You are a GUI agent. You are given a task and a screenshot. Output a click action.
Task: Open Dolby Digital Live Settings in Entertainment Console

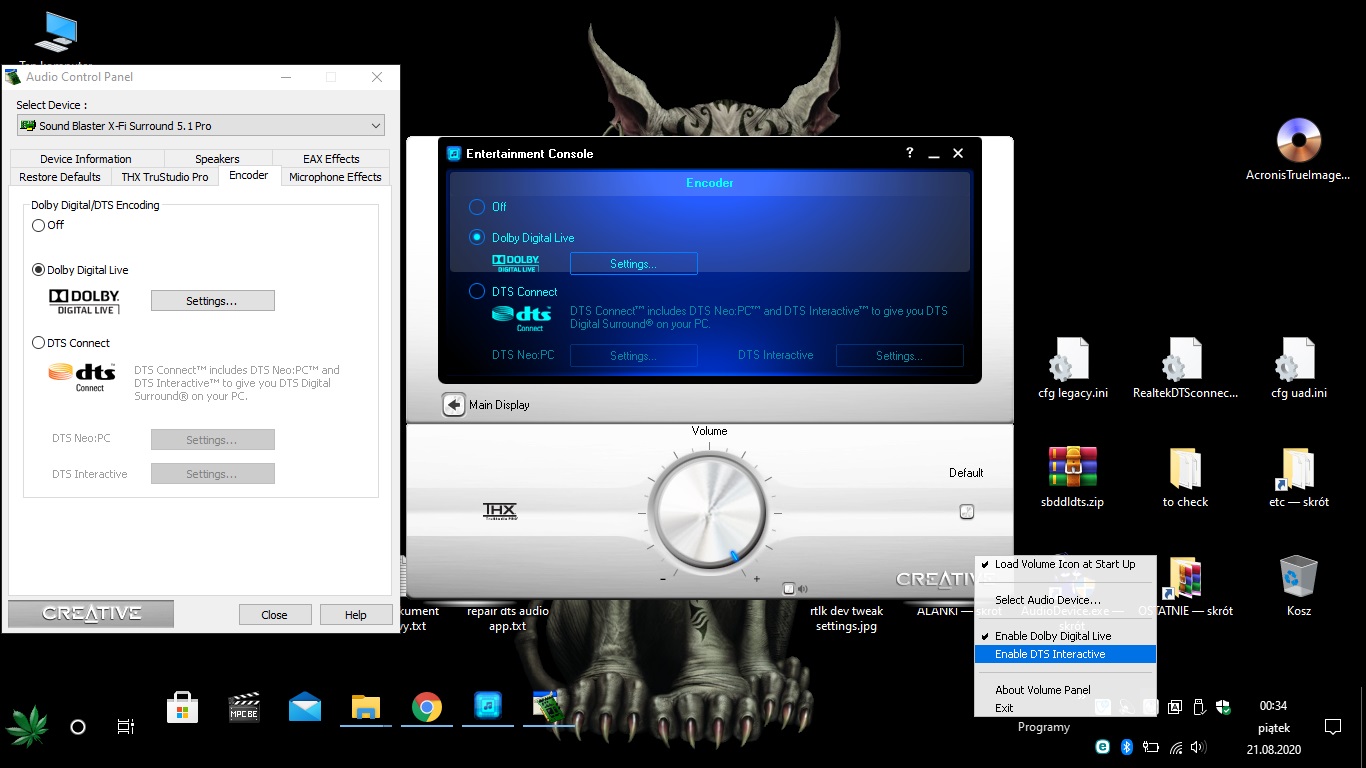click(x=633, y=264)
